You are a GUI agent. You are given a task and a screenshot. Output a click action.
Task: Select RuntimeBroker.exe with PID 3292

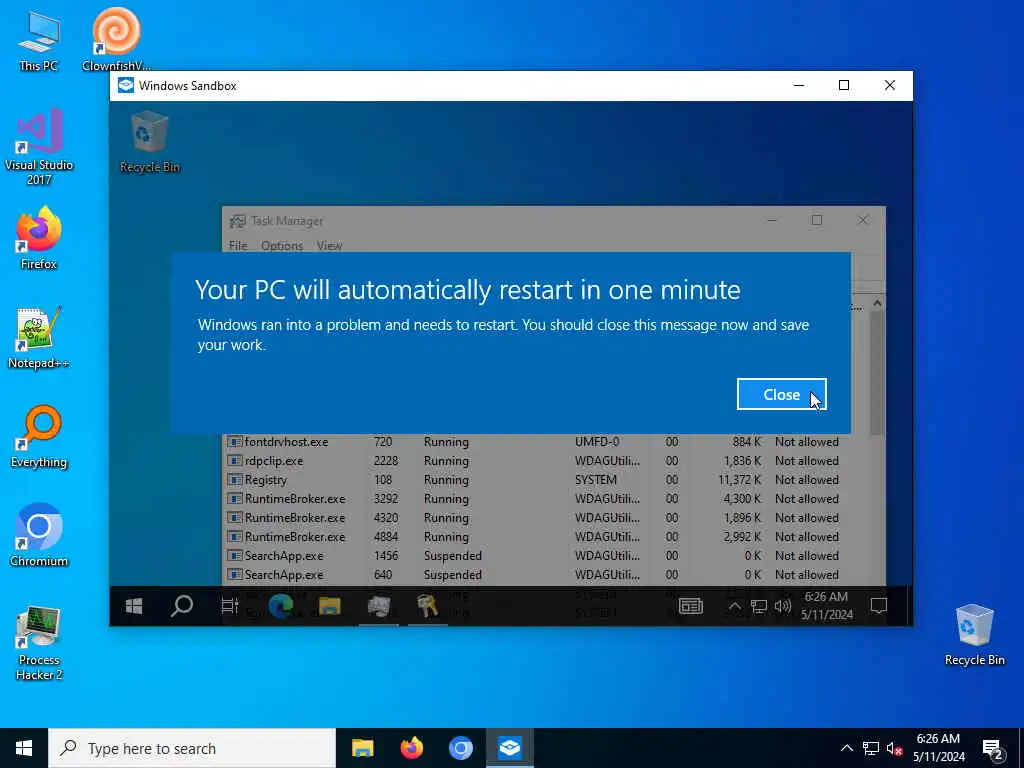(x=546, y=499)
